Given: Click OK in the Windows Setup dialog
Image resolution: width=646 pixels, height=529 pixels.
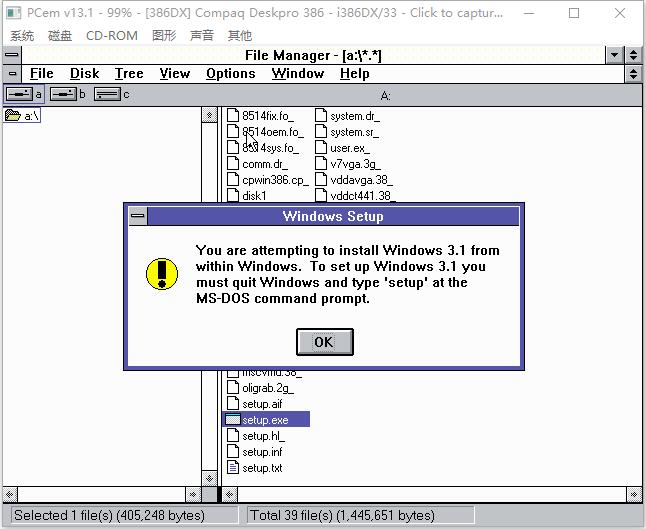Looking at the screenshot, I should tap(325, 342).
